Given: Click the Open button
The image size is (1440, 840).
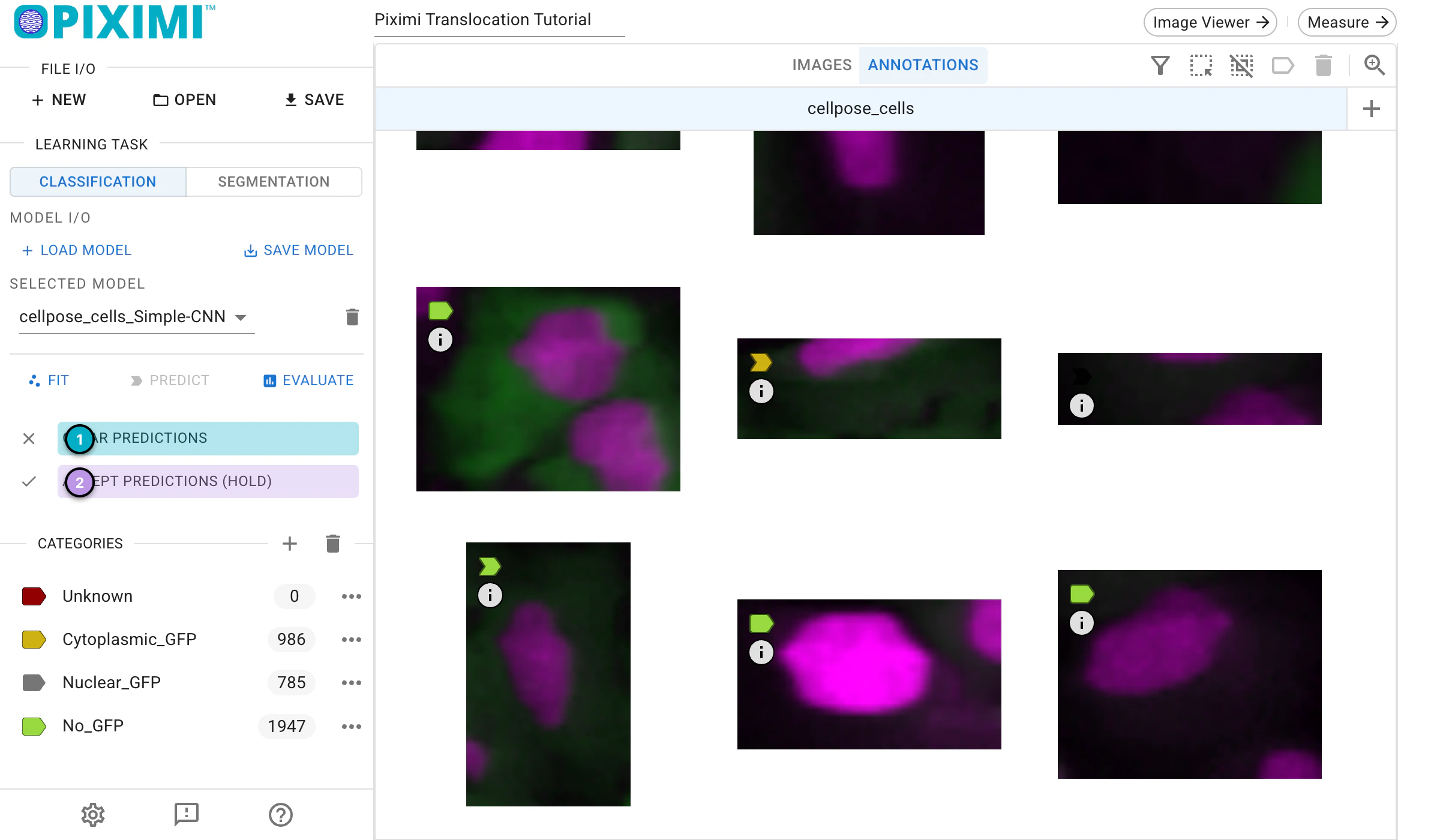Looking at the screenshot, I should (184, 100).
